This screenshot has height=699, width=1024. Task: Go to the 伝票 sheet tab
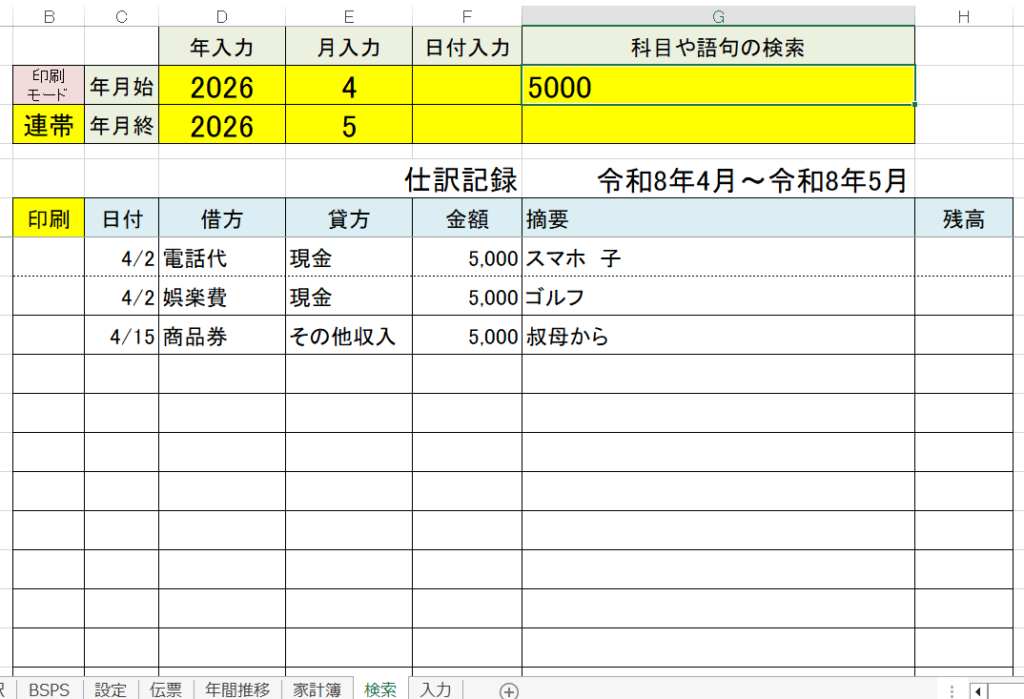166,690
